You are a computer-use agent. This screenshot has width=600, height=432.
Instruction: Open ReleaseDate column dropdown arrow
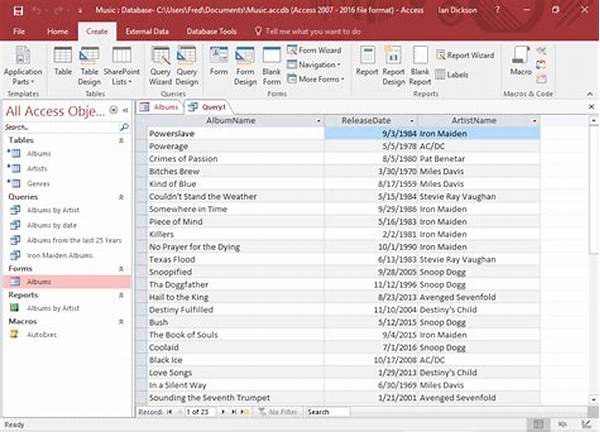tap(412, 121)
